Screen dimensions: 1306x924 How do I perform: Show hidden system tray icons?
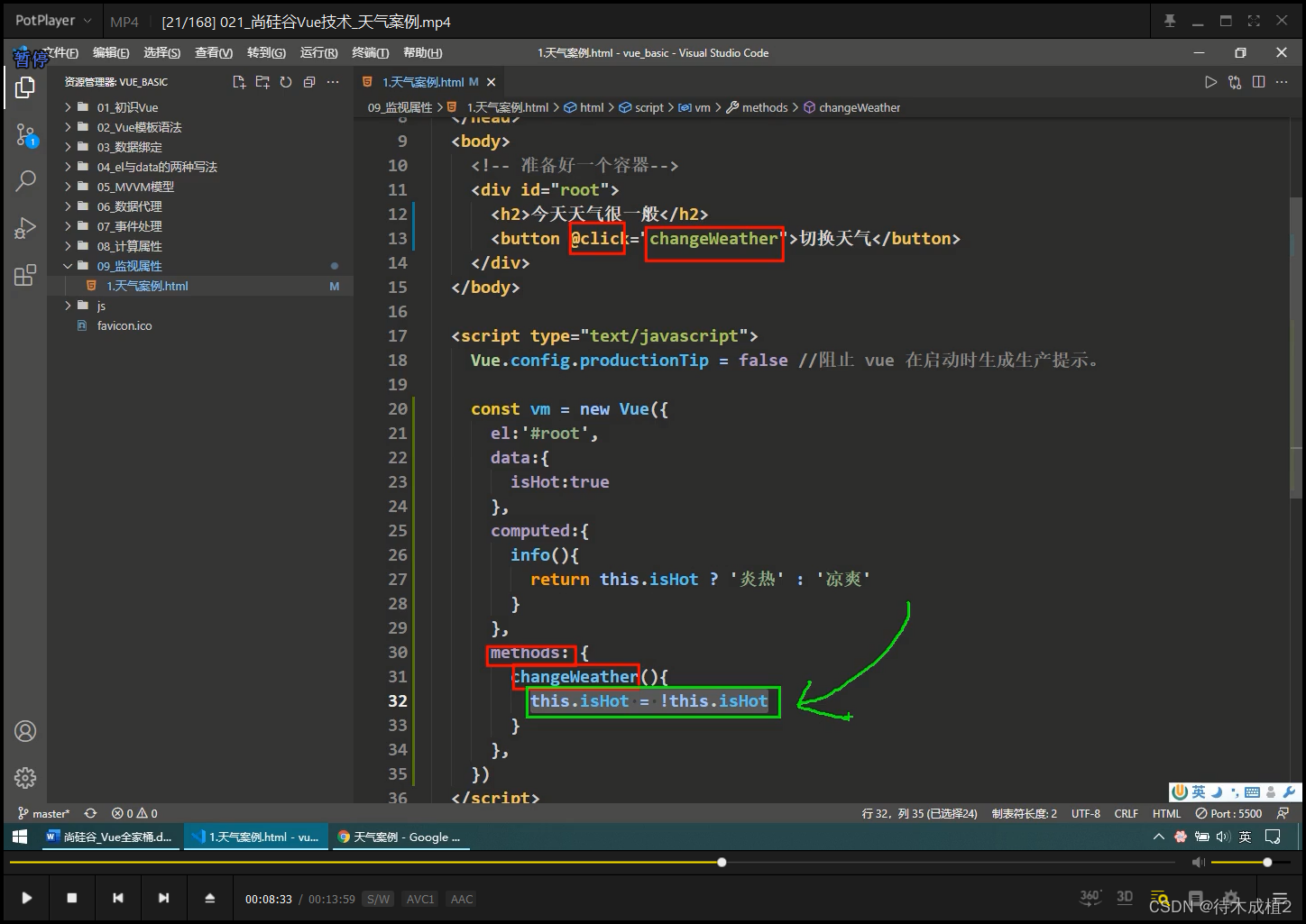coord(1158,837)
